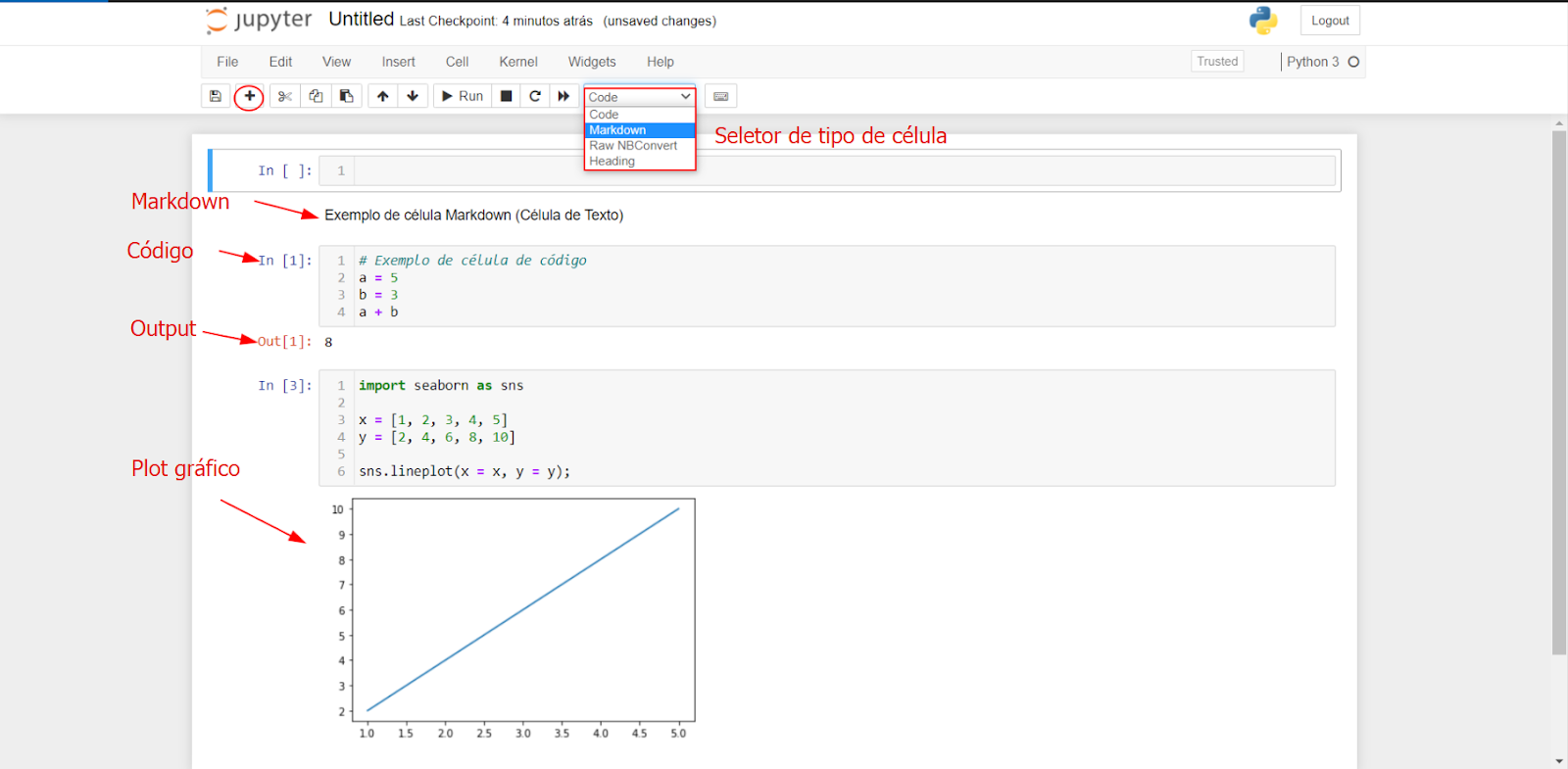Image resolution: width=1568 pixels, height=769 pixels.
Task: Open the Widgets menu
Action: coord(592,62)
